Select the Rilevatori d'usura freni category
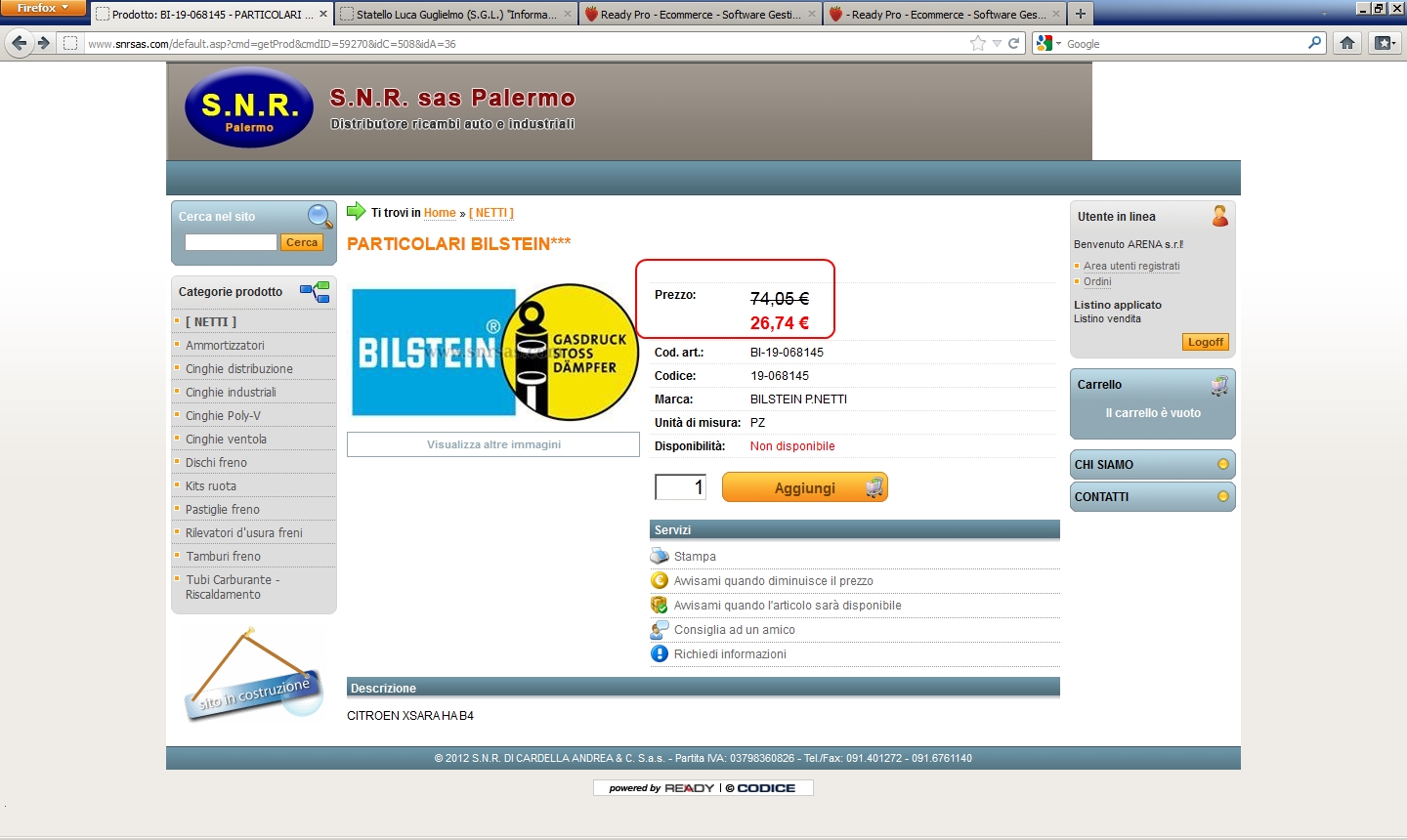 click(244, 532)
